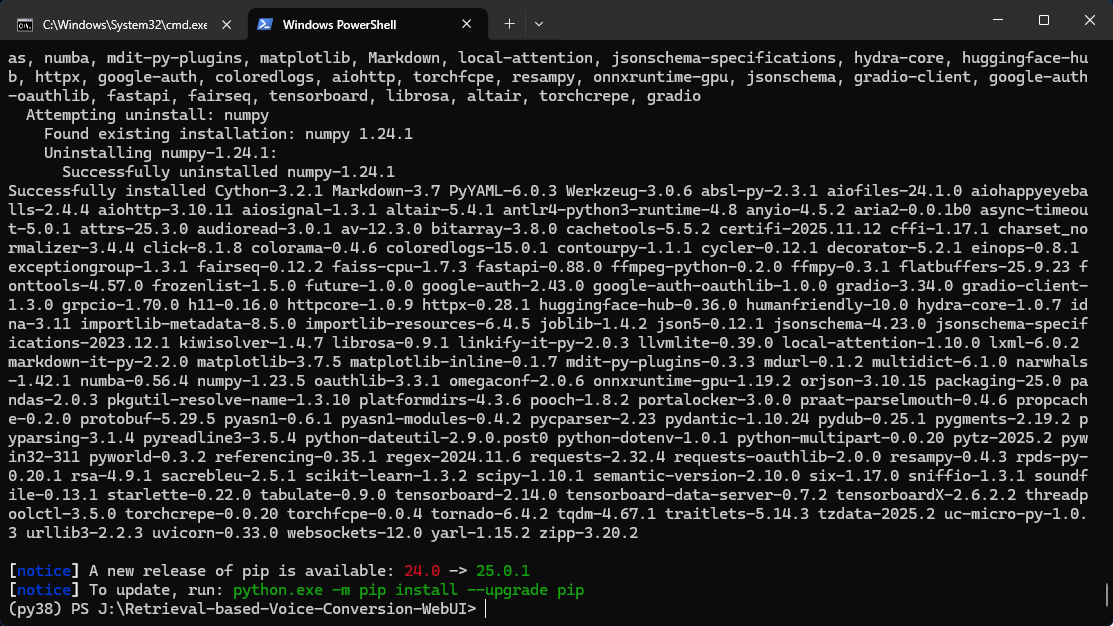Screen dimensions: 1113x626
Task: Click the first '[notice]' label
Action: point(43,571)
